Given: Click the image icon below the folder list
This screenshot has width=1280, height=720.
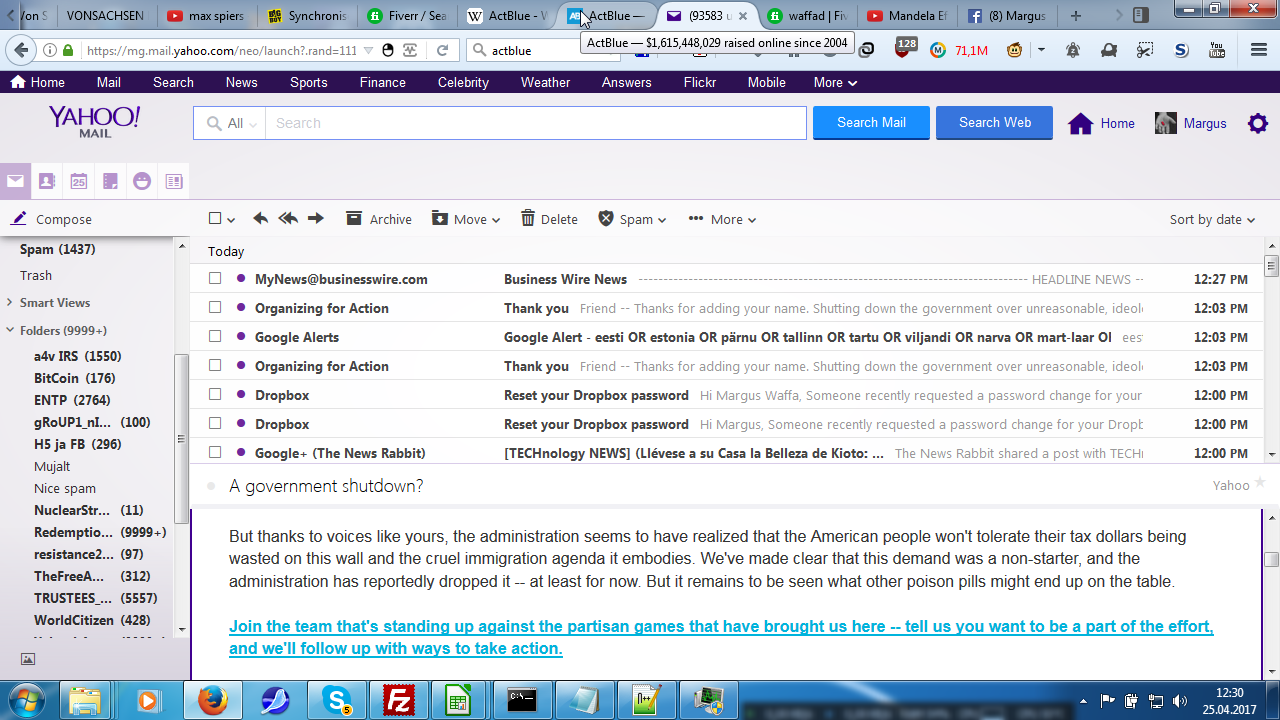Looking at the screenshot, I should pyautogui.click(x=28, y=659).
